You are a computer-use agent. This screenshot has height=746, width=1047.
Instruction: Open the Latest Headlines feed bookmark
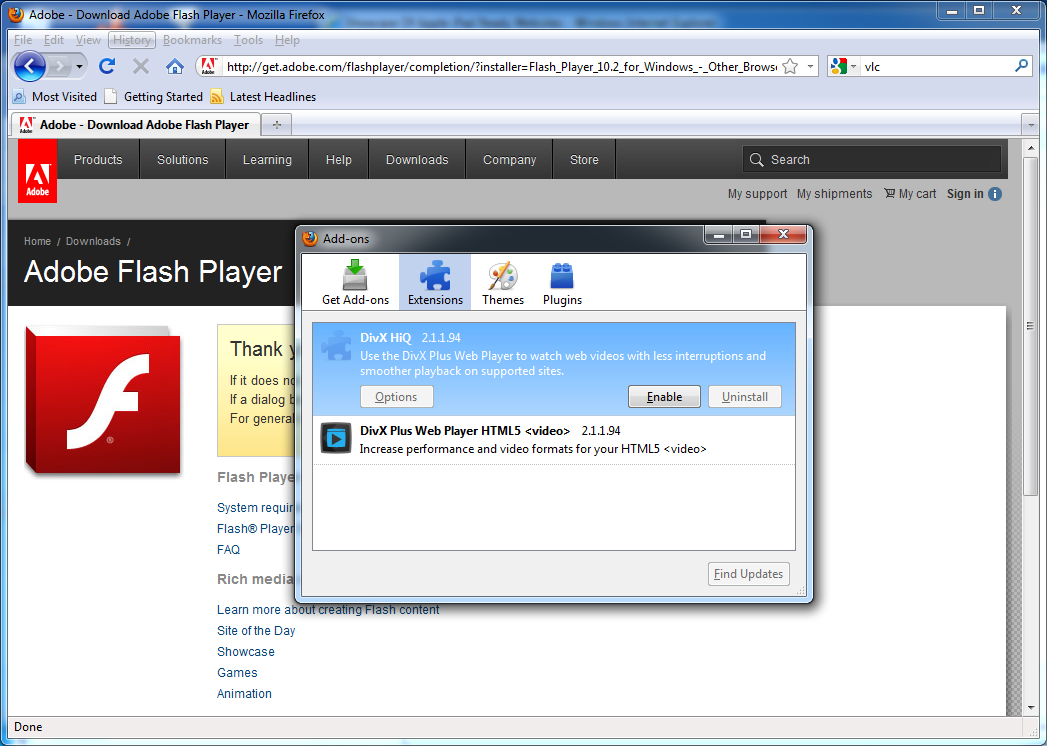(263, 97)
